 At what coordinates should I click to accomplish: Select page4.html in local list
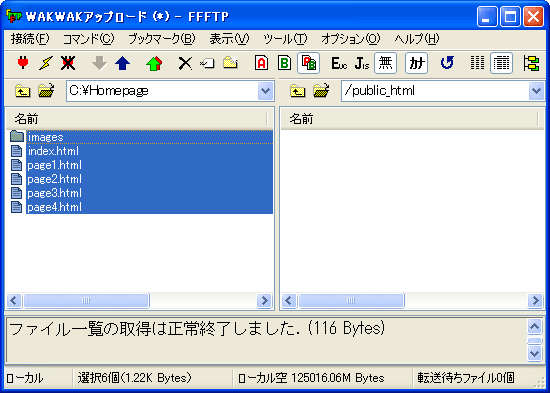tap(141, 207)
